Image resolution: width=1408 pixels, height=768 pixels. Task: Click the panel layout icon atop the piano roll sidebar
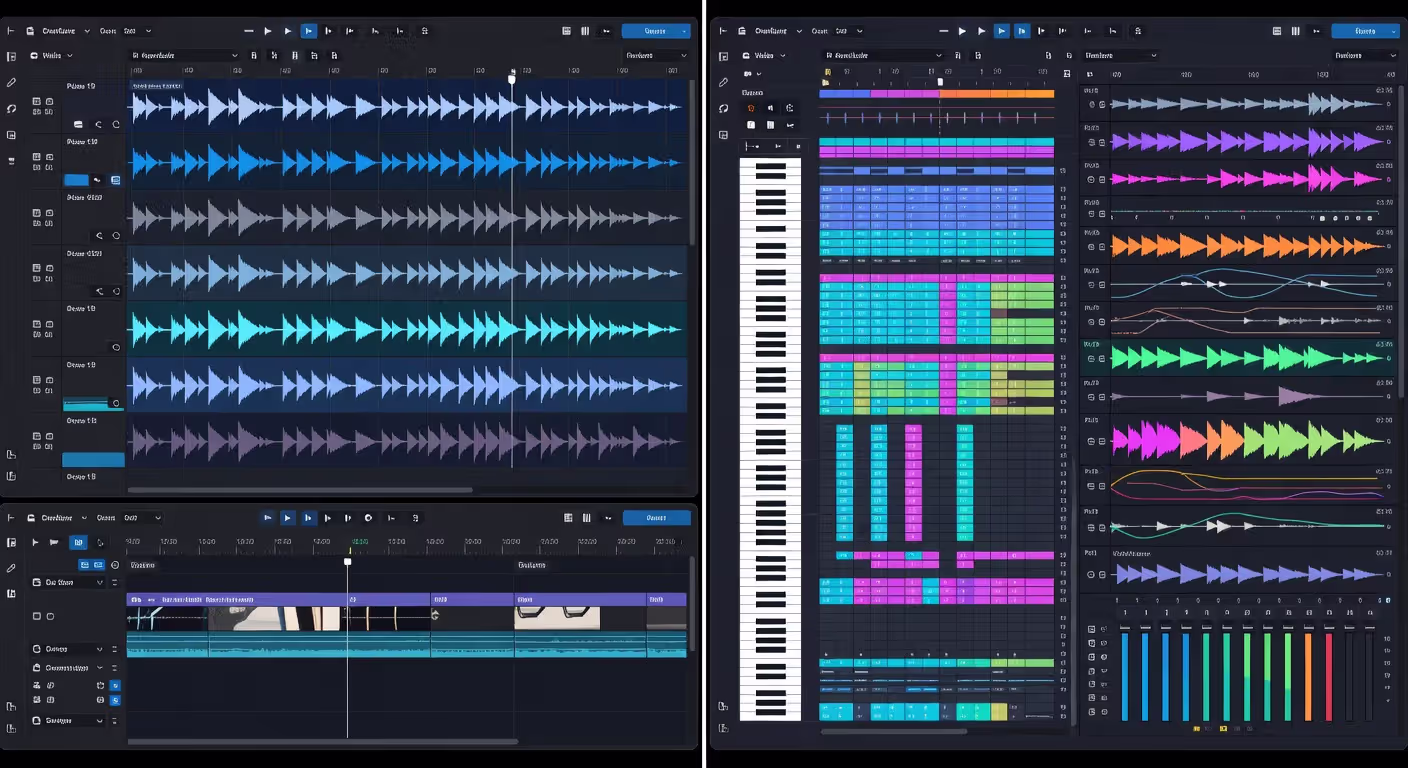(724, 57)
